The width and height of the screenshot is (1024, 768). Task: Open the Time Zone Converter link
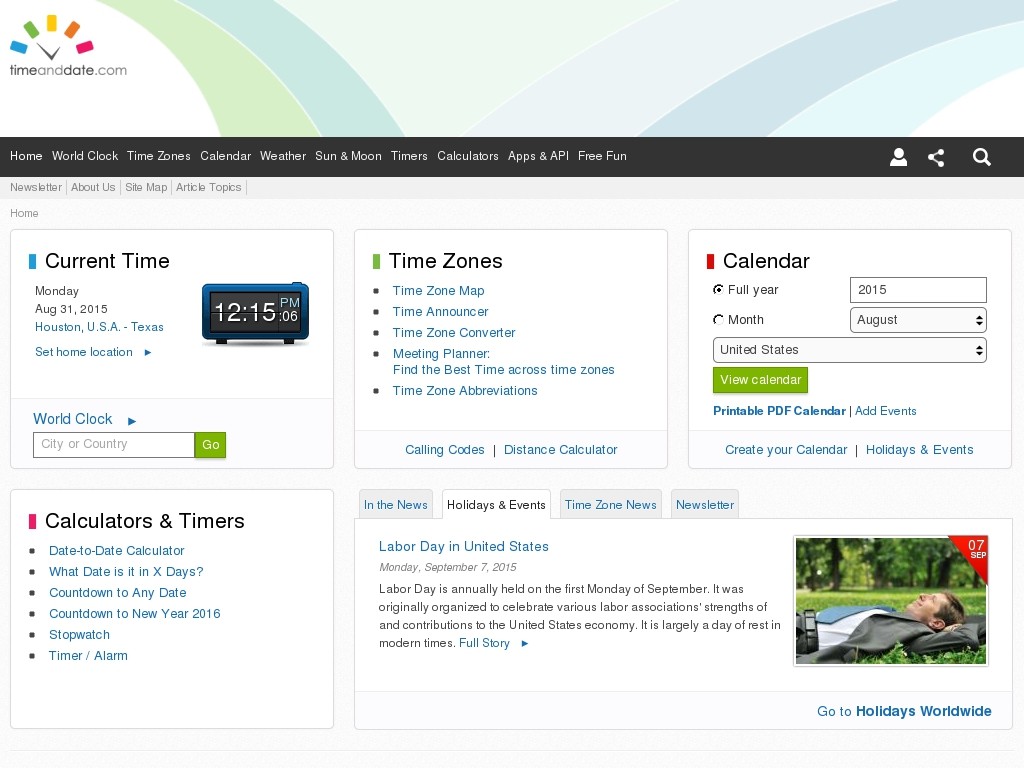(454, 333)
